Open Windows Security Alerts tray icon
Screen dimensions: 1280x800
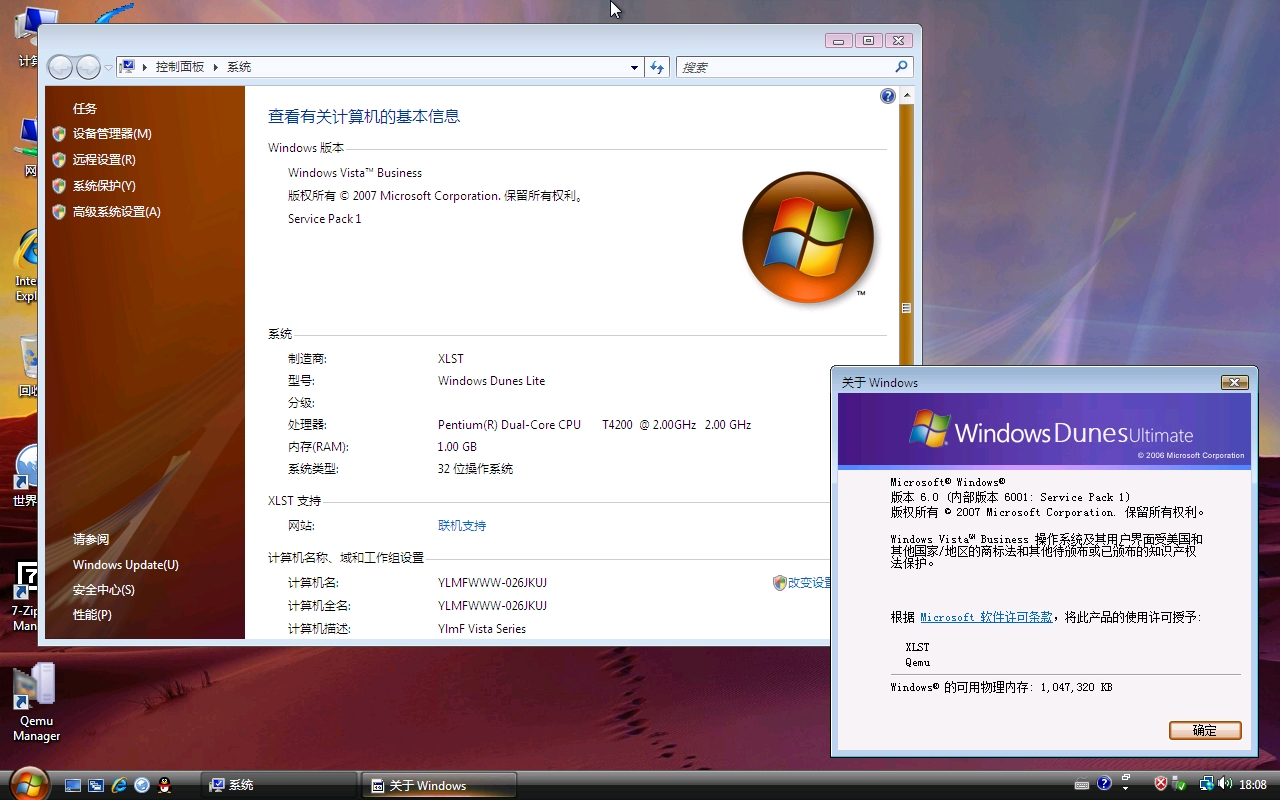tap(1160, 784)
